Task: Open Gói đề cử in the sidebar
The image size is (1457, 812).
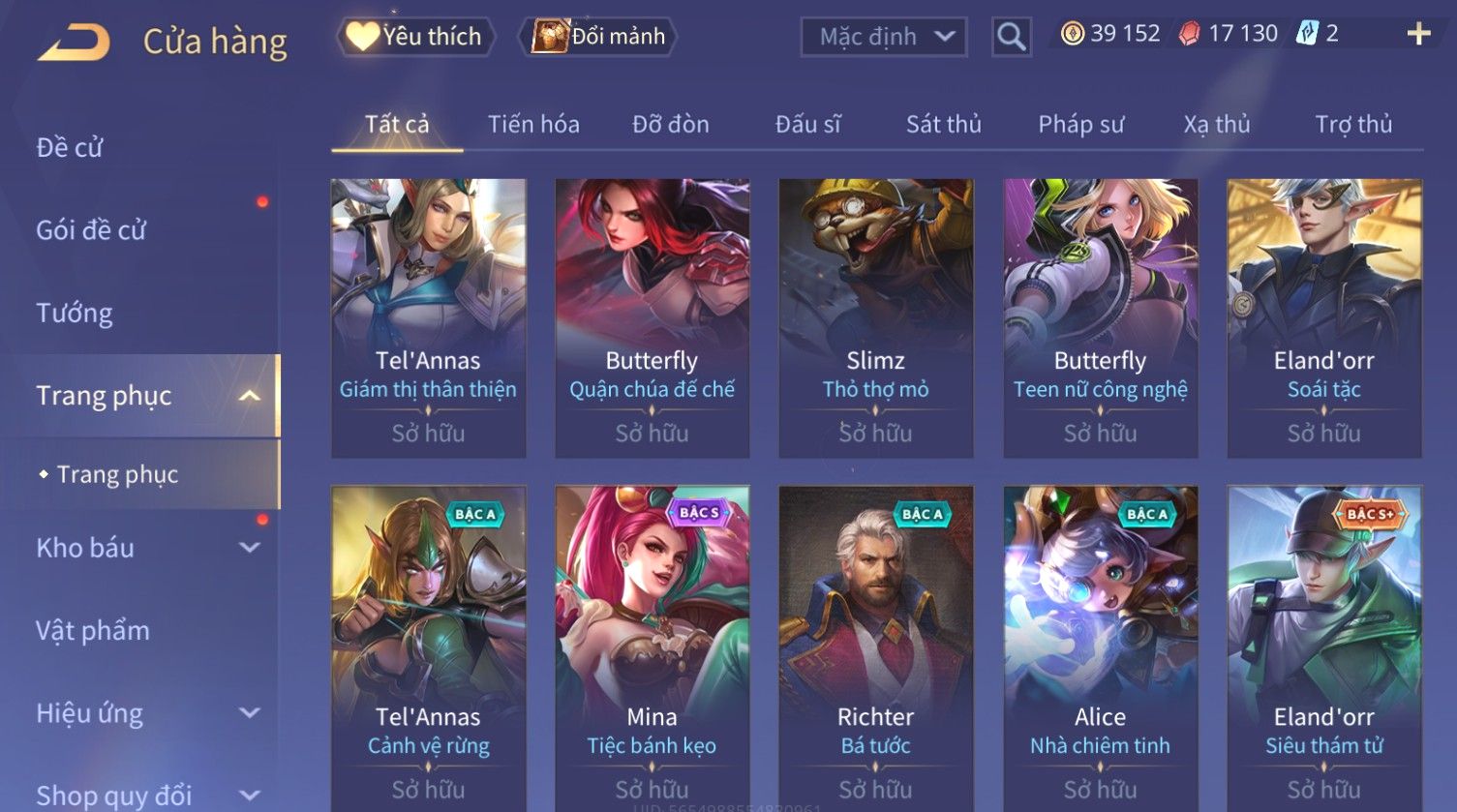Action: 91,230
